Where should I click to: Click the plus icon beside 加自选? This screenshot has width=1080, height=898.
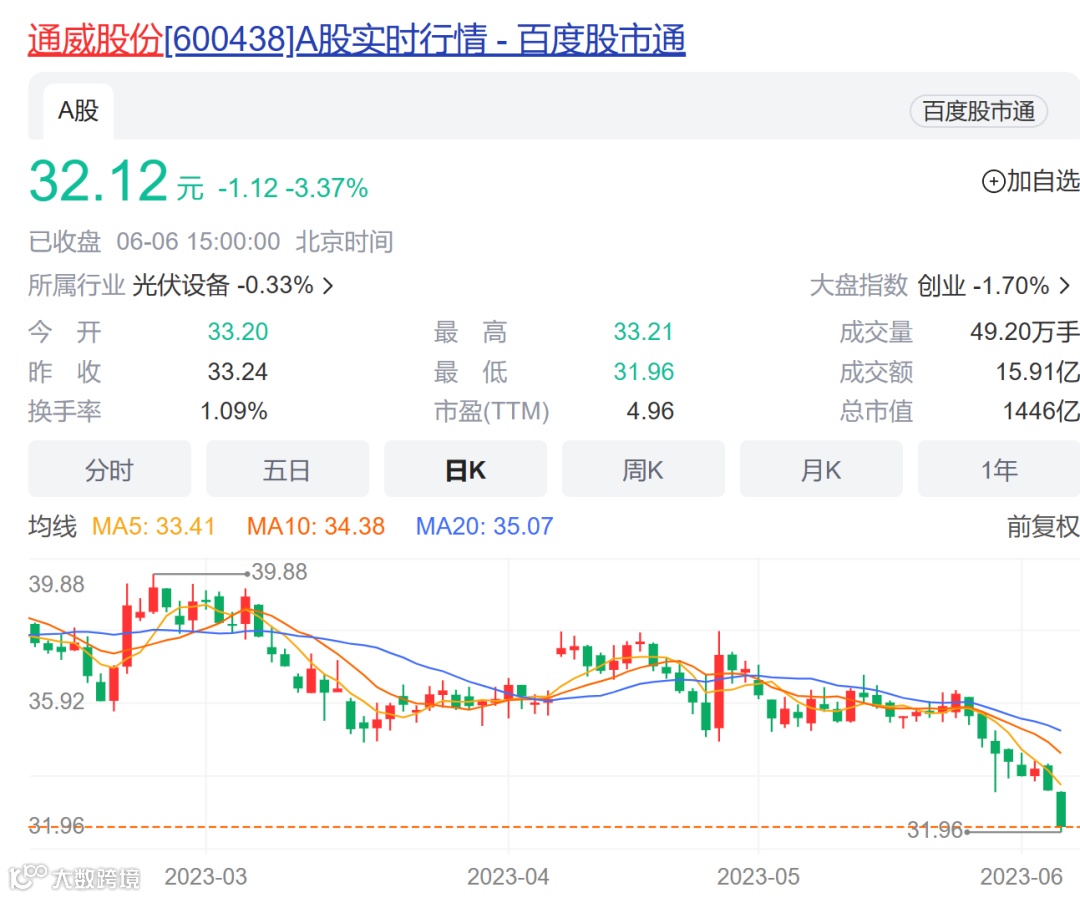[993, 182]
